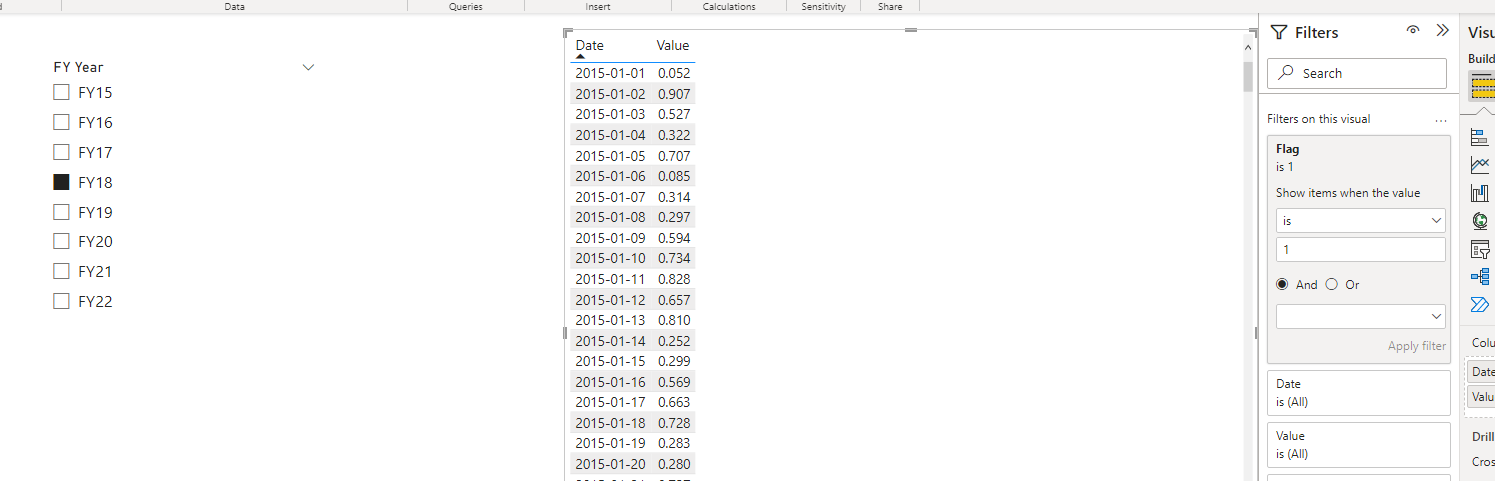Viewport: 1495px width, 481px height.
Task: Open more options for Filters on this visual
Action: pyautogui.click(x=1440, y=120)
